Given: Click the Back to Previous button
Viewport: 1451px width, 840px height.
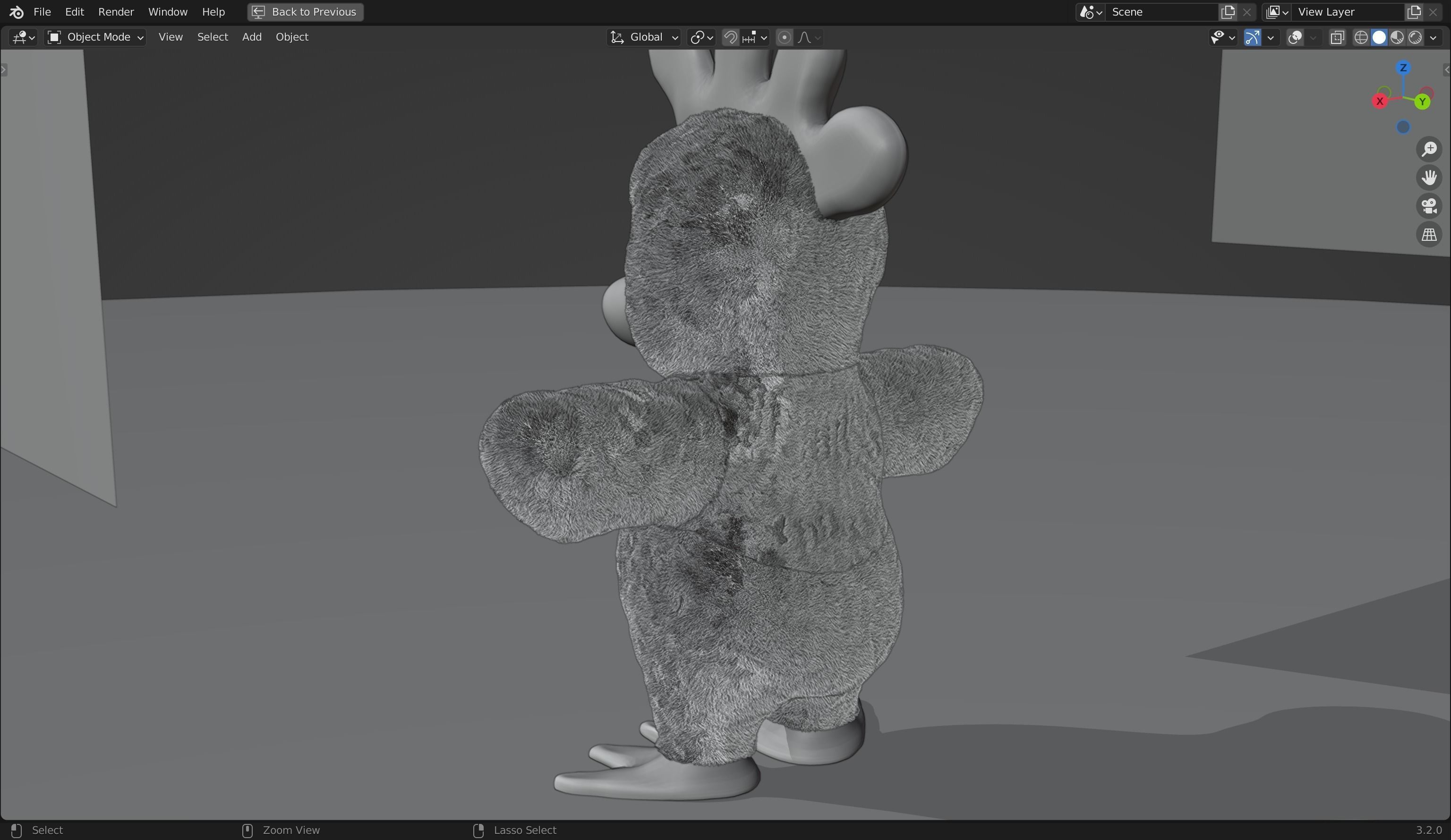Looking at the screenshot, I should click(305, 11).
